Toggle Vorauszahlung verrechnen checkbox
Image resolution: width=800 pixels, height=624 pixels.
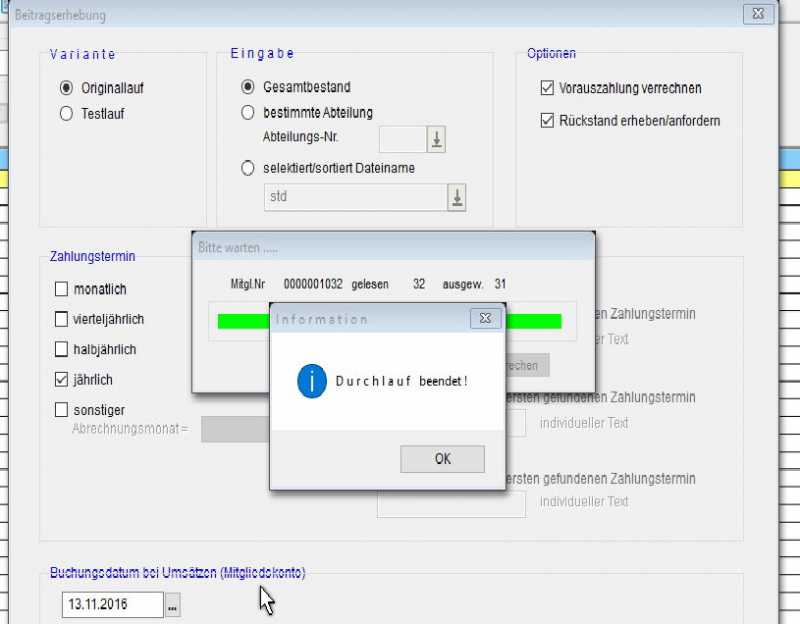(x=547, y=88)
